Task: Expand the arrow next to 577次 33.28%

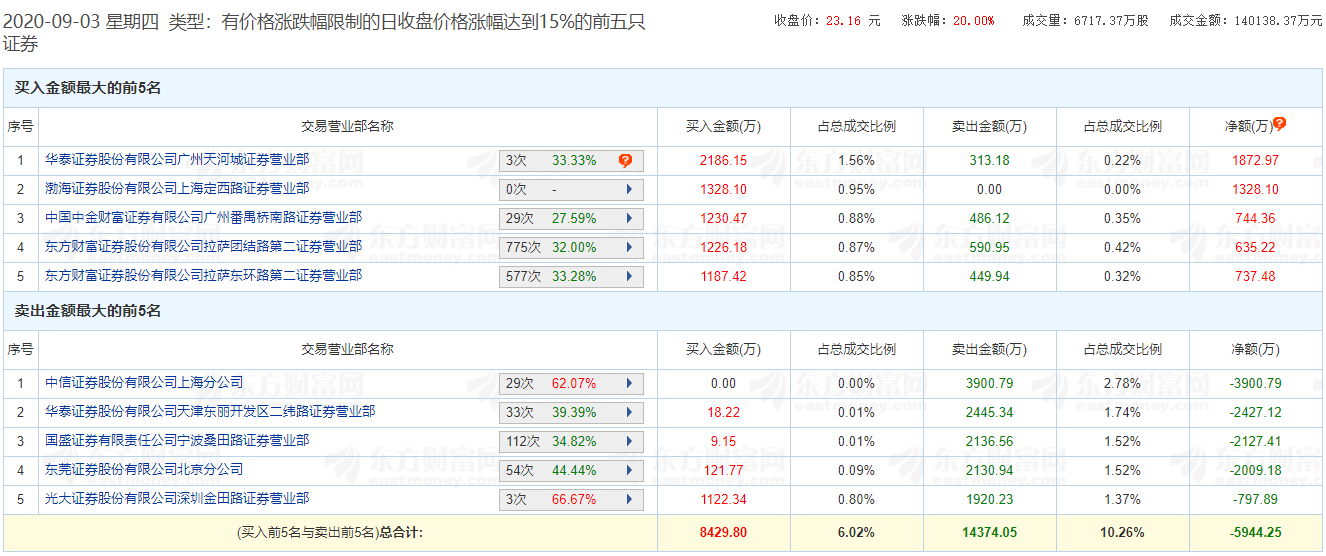Action: [x=628, y=276]
